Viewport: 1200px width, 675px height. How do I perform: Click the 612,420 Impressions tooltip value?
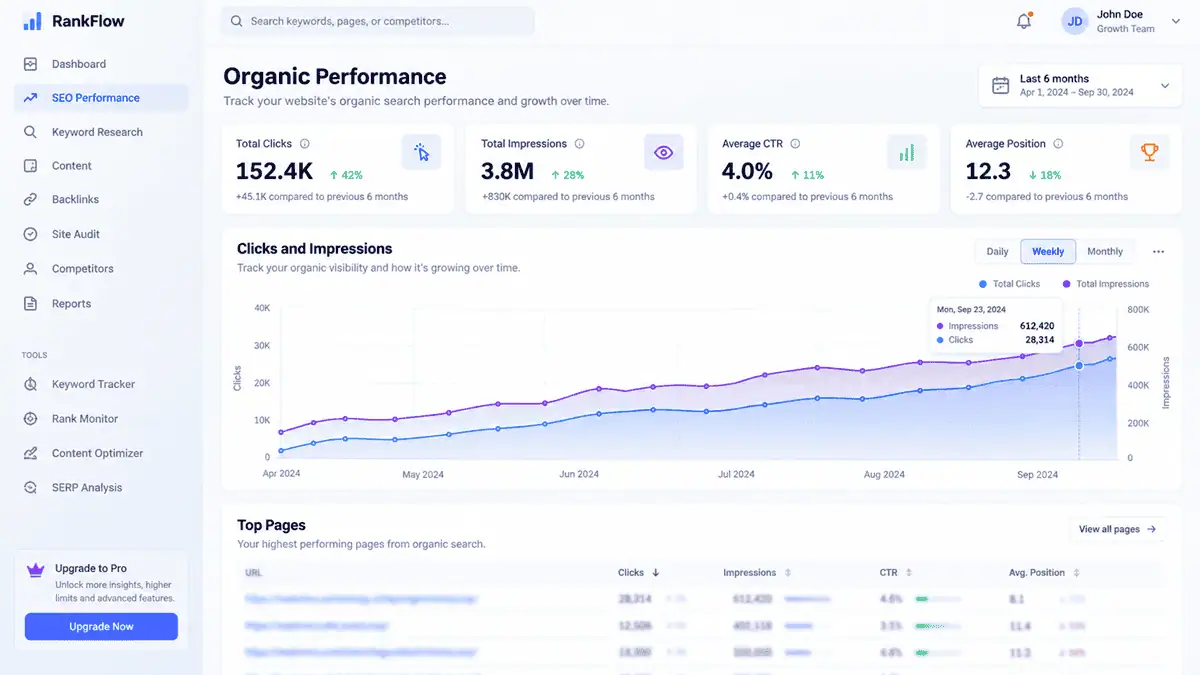pyautogui.click(x=1037, y=326)
